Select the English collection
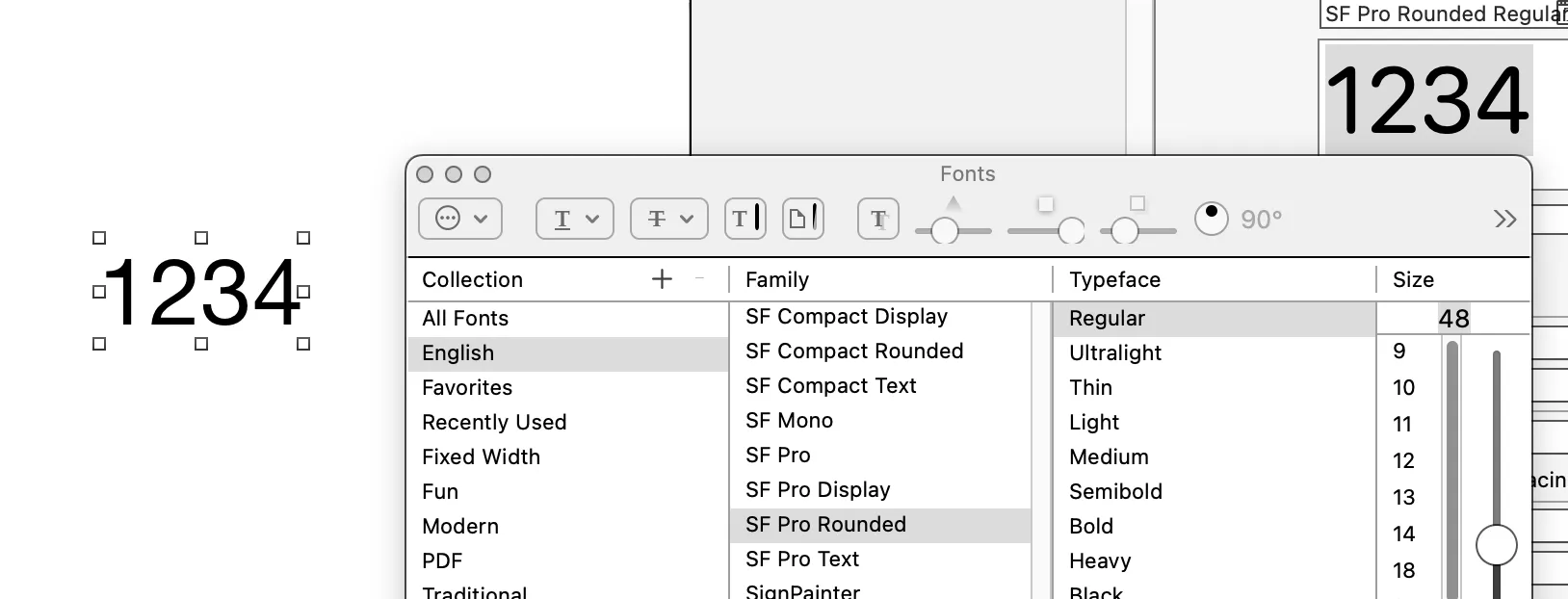Image resolution: width=1568 pixels, height=599 pixels. point(568,352)
